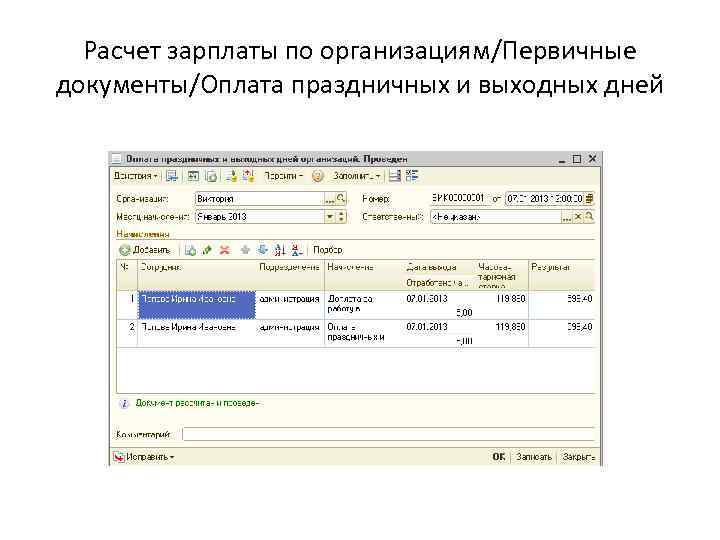The height and width of the screenshot is (540, 720).
Task: Click the first toolbar icon after Действия
Action: click(x=172, y=176)
